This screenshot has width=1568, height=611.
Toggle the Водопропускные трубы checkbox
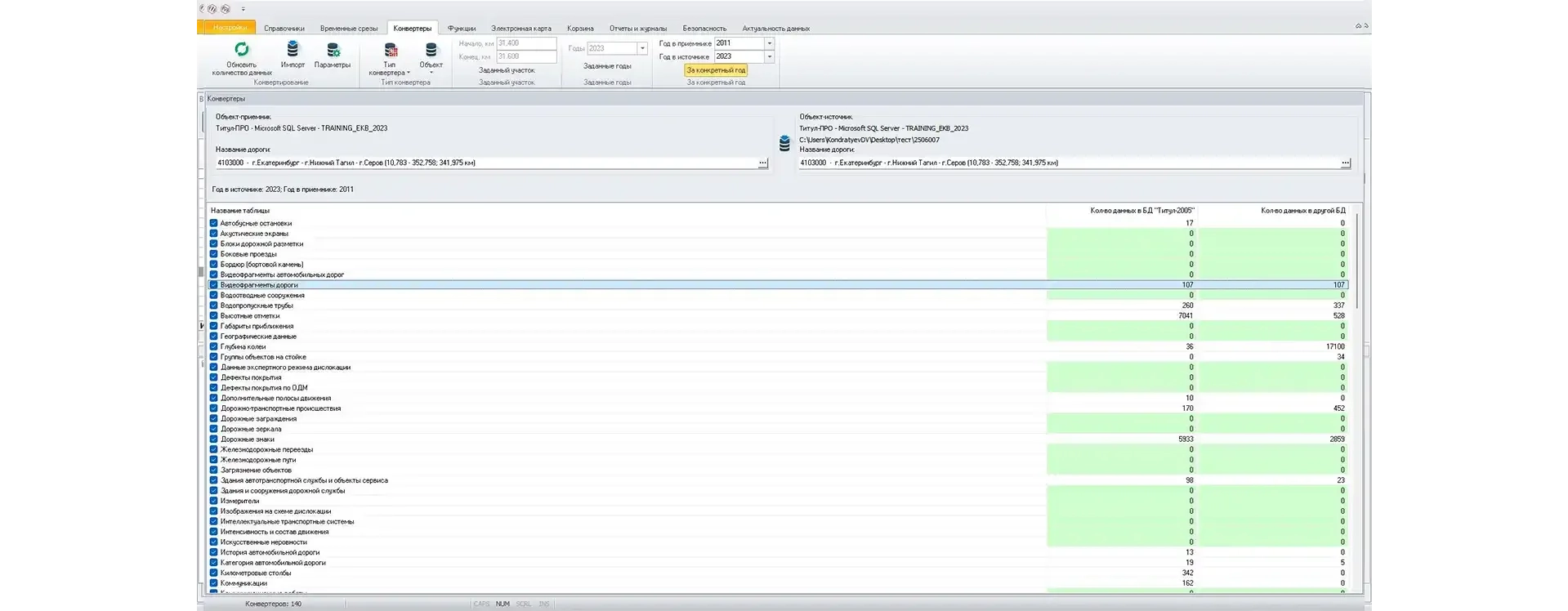[x=214, y=305]
